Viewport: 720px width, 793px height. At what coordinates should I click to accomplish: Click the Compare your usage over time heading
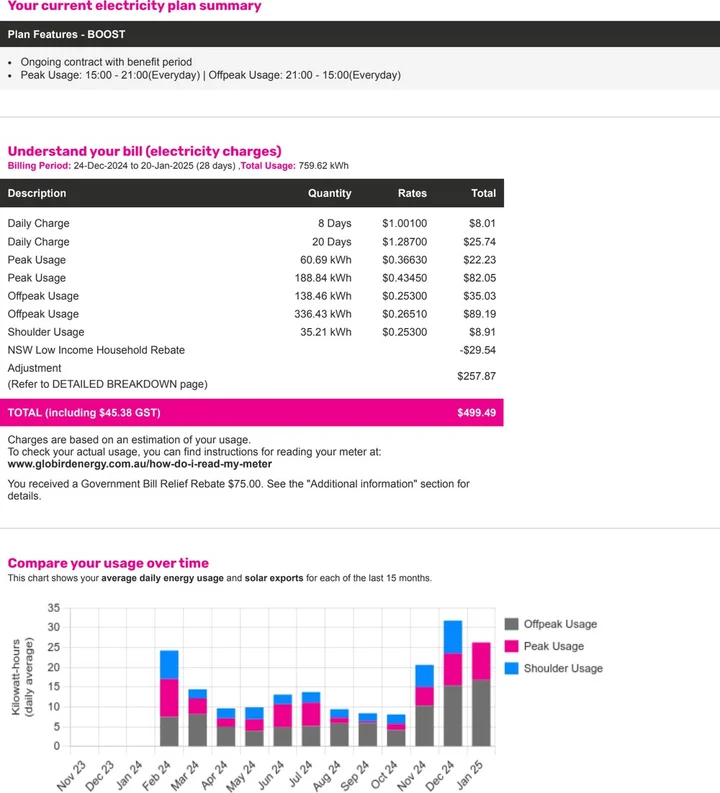[x=108, y=563]
